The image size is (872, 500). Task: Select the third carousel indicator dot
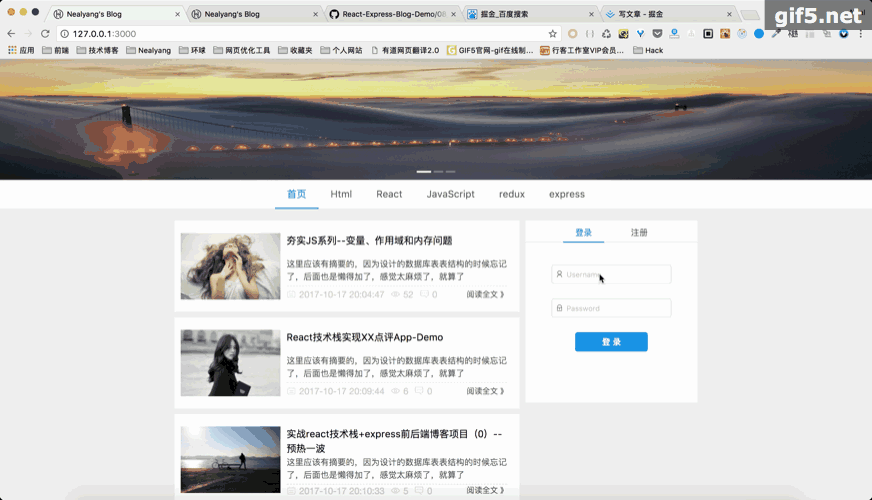click(x=450, y=172)
